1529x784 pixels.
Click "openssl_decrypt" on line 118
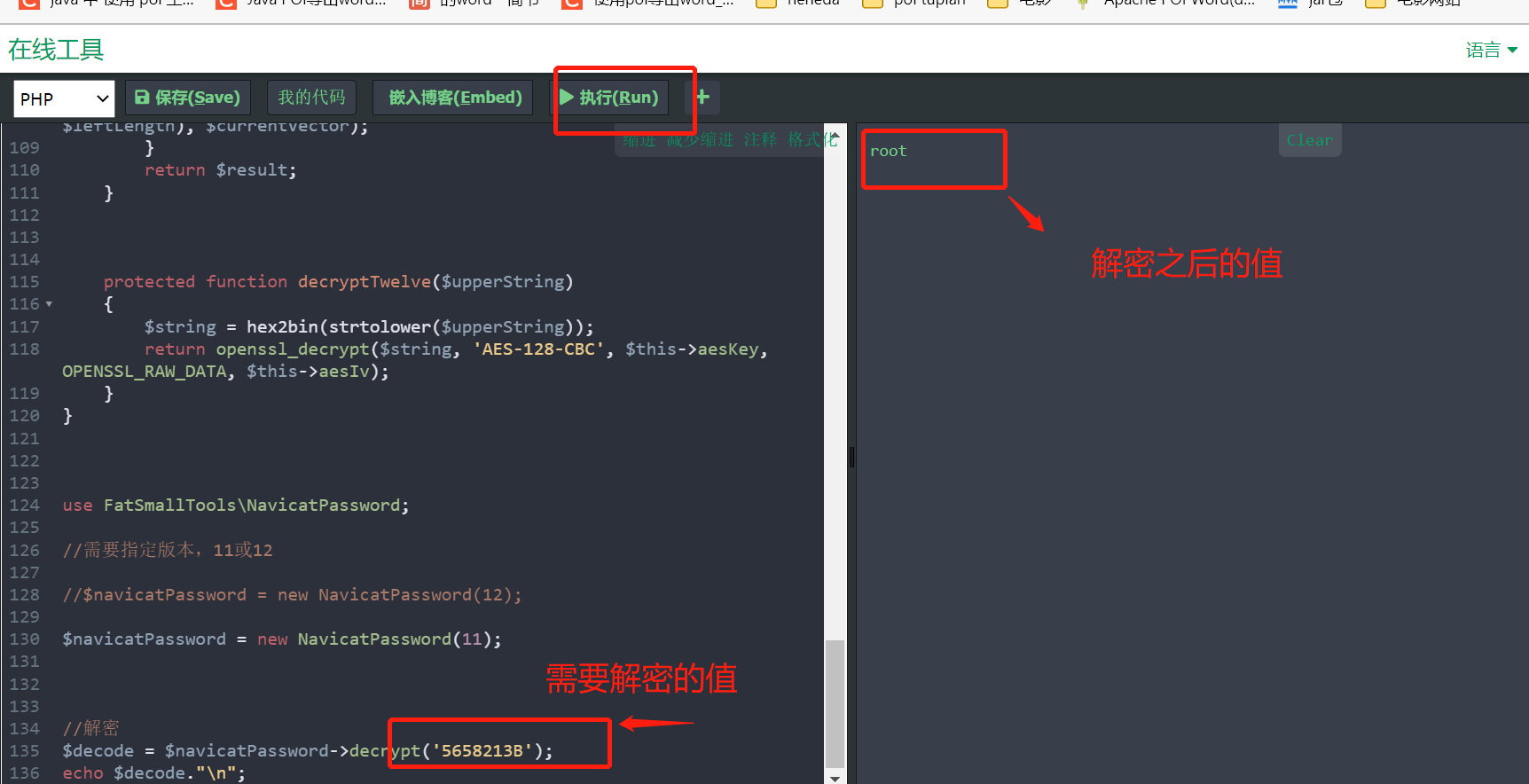click(292, 349)
